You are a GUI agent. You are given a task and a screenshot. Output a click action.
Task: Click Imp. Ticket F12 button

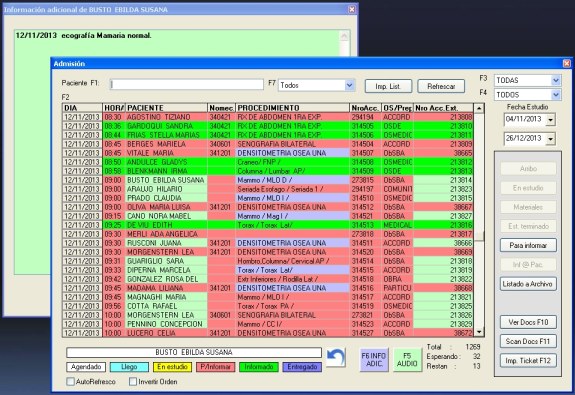tap(528, 361)
